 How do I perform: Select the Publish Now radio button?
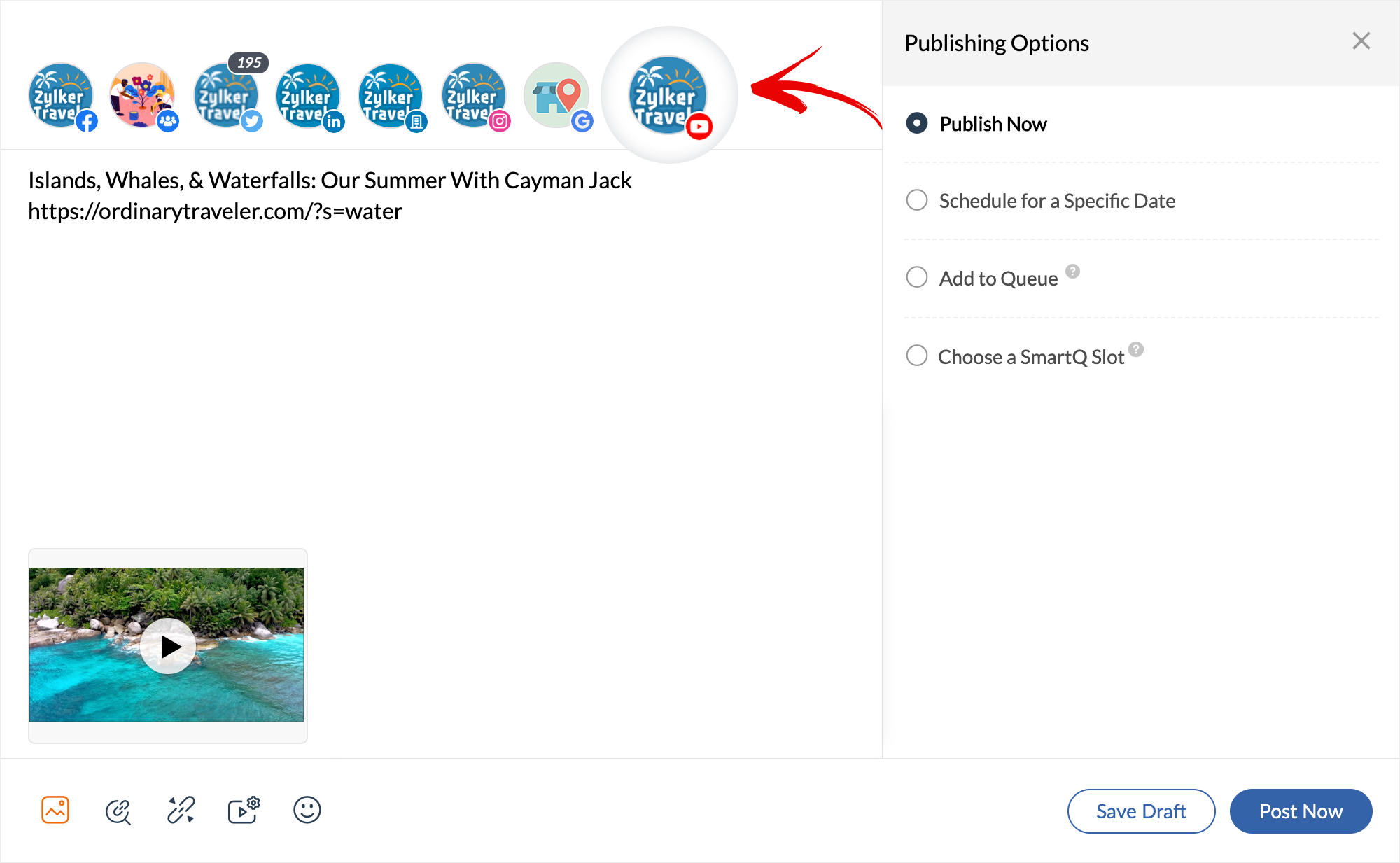(917, 123)
